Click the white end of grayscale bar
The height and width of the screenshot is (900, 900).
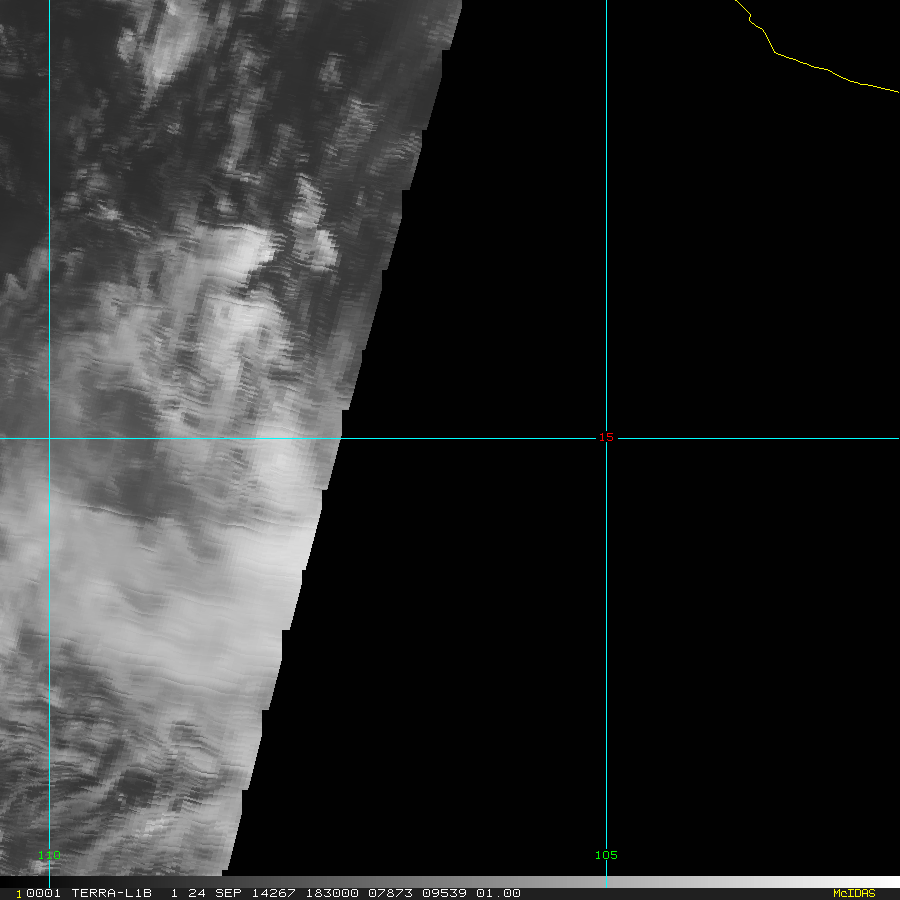click(x=880, y=882)
